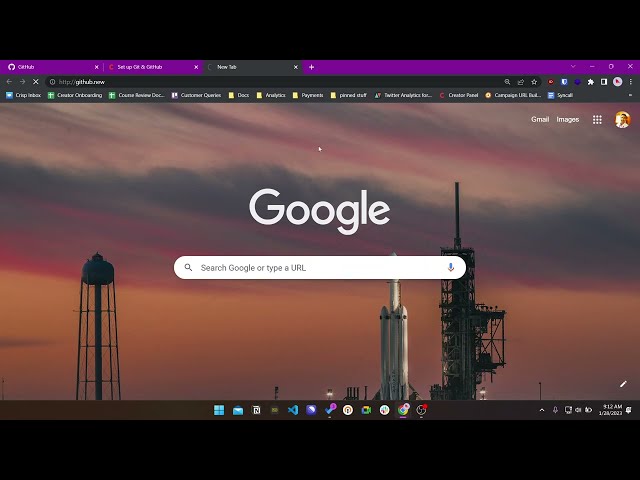Open the Twitter Analytics bookmark
The width and height of the screenshot is (640, 480).
pyautogui.click(x=403, y=95)
